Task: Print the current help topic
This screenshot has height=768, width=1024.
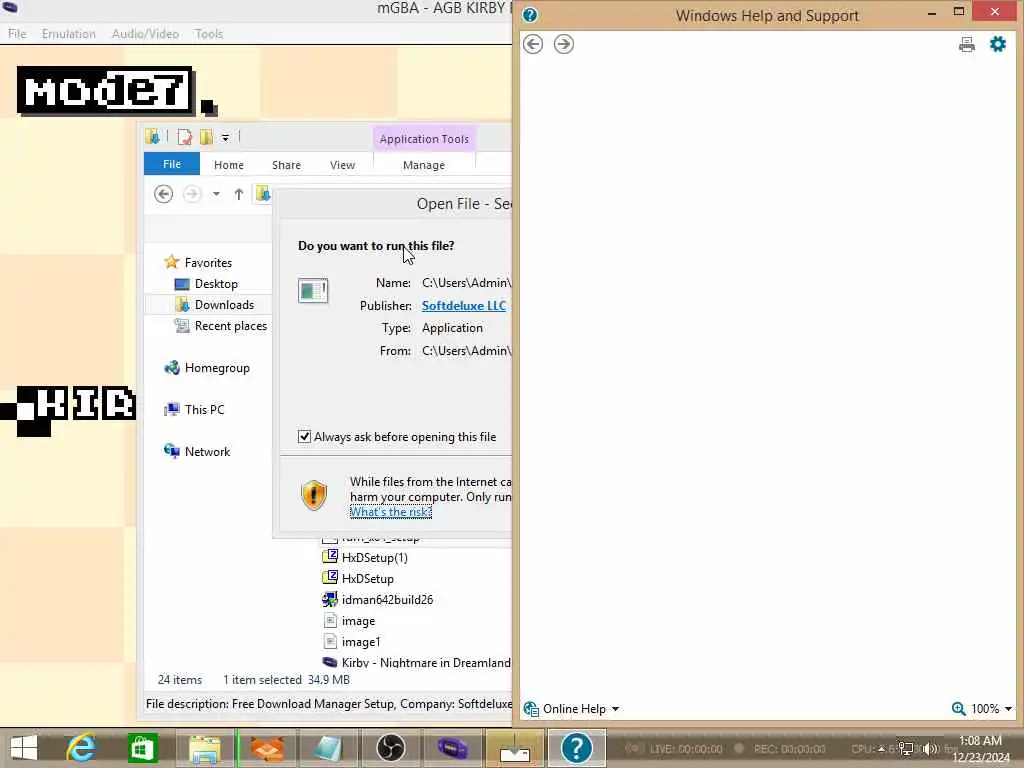Action: [967, 44]
